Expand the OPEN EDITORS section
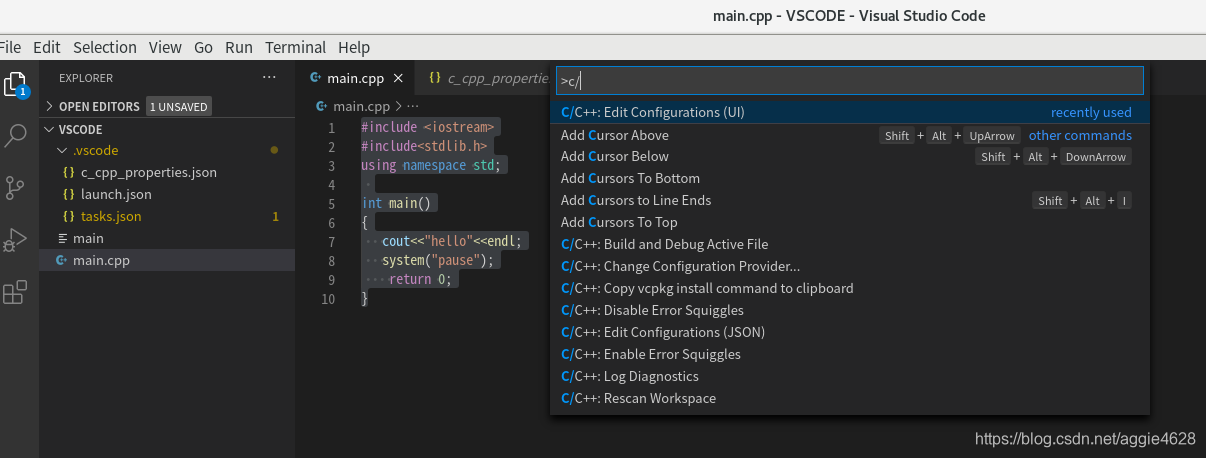1206x458 pixels. click(51, 106)
